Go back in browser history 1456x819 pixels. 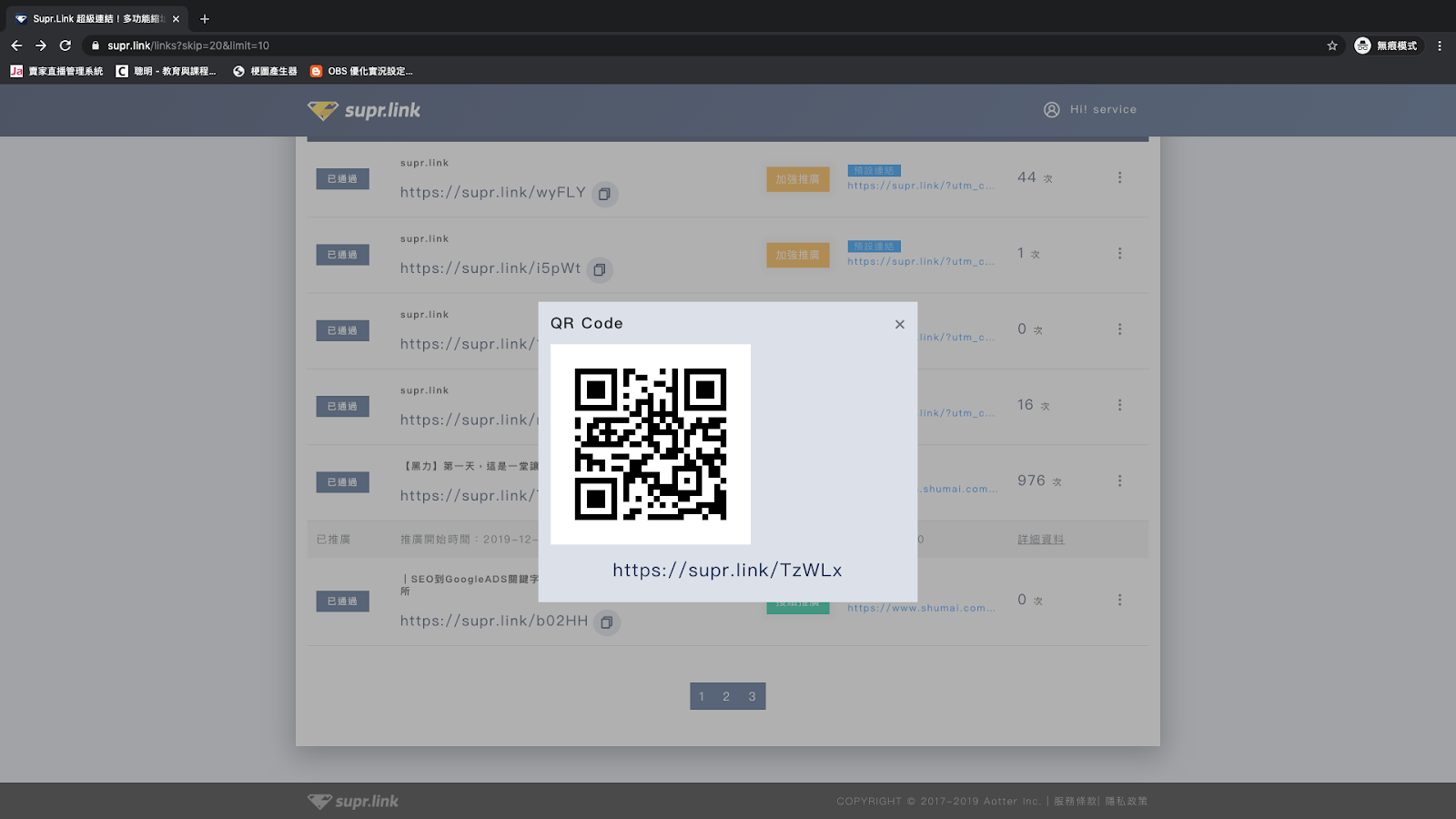pos(16,45)
